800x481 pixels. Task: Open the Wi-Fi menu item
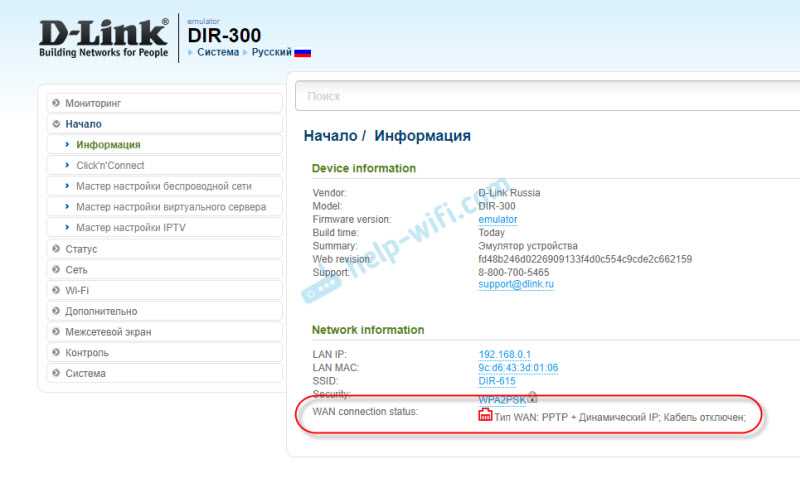click(164, 290)
